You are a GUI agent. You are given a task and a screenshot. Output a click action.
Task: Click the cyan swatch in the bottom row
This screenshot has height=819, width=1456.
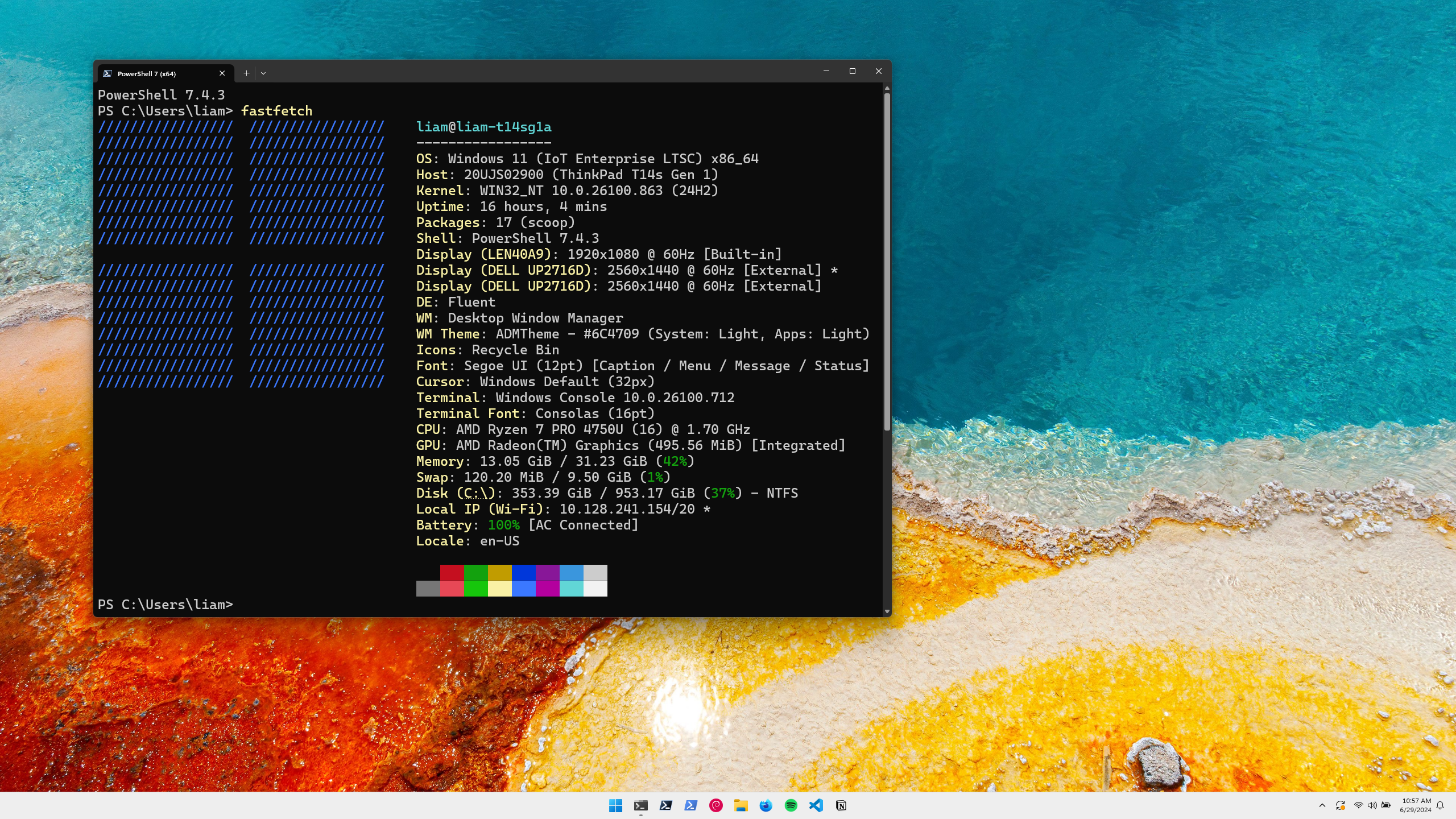pyautogui.click(x=572, y=588)
